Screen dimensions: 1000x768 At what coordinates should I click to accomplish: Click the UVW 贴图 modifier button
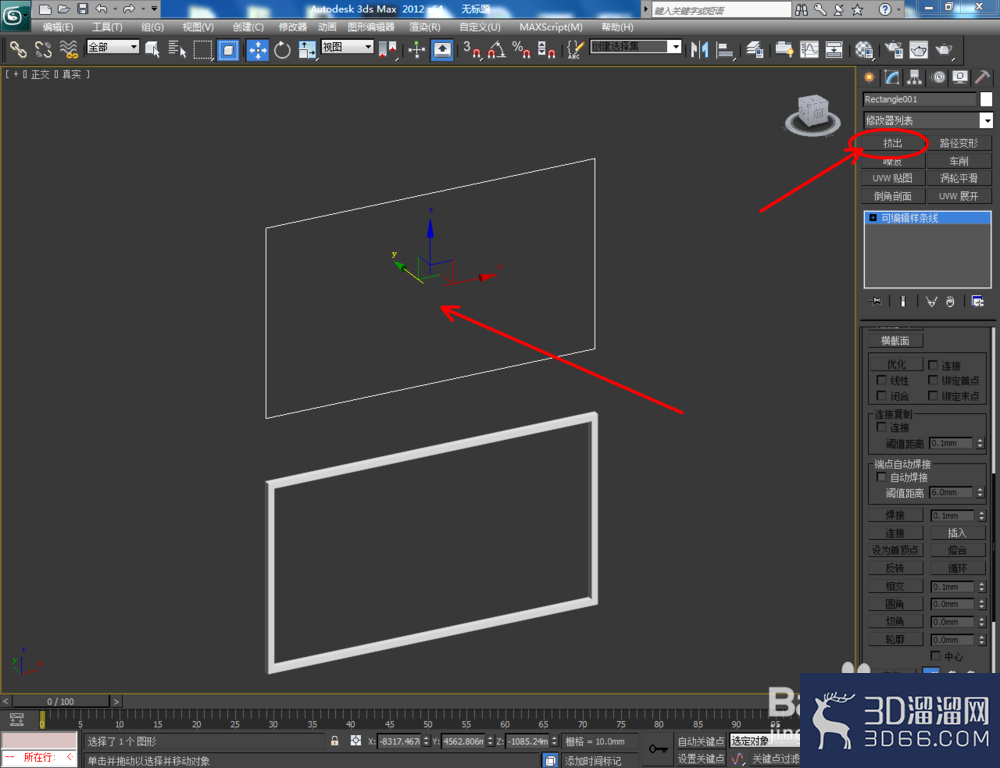point(892,178)
